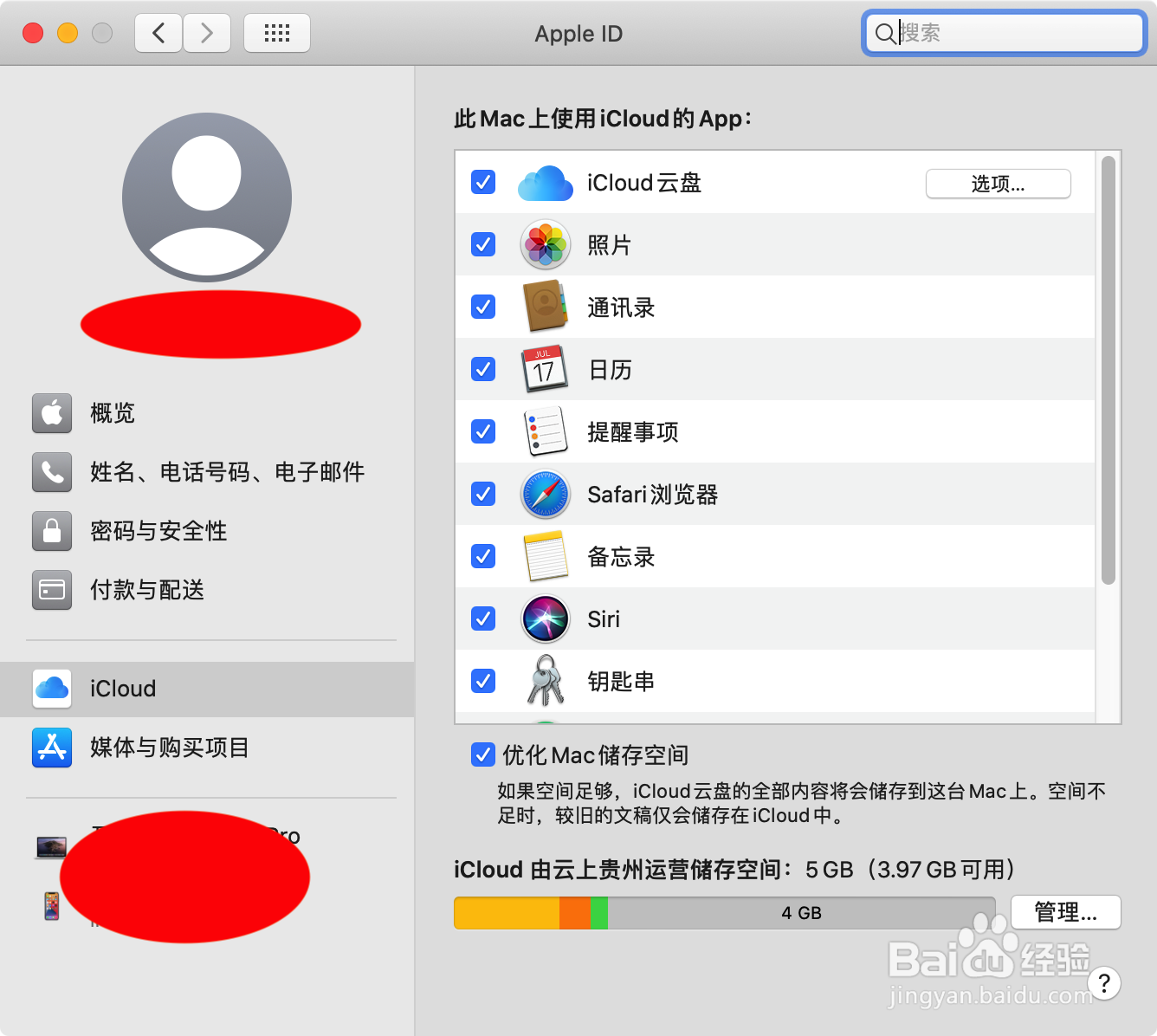The width and height of the screenshot is (1157, 1036).
Task: Click the 选项... button for iCloud云盘
Action: pos(998,184)
